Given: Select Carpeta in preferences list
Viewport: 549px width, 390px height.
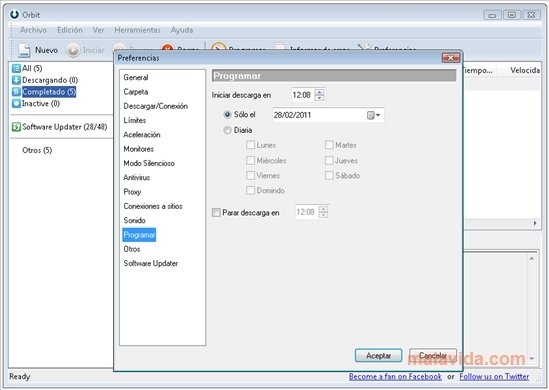Looking at the screenshot, I should [x=136, y=92].
